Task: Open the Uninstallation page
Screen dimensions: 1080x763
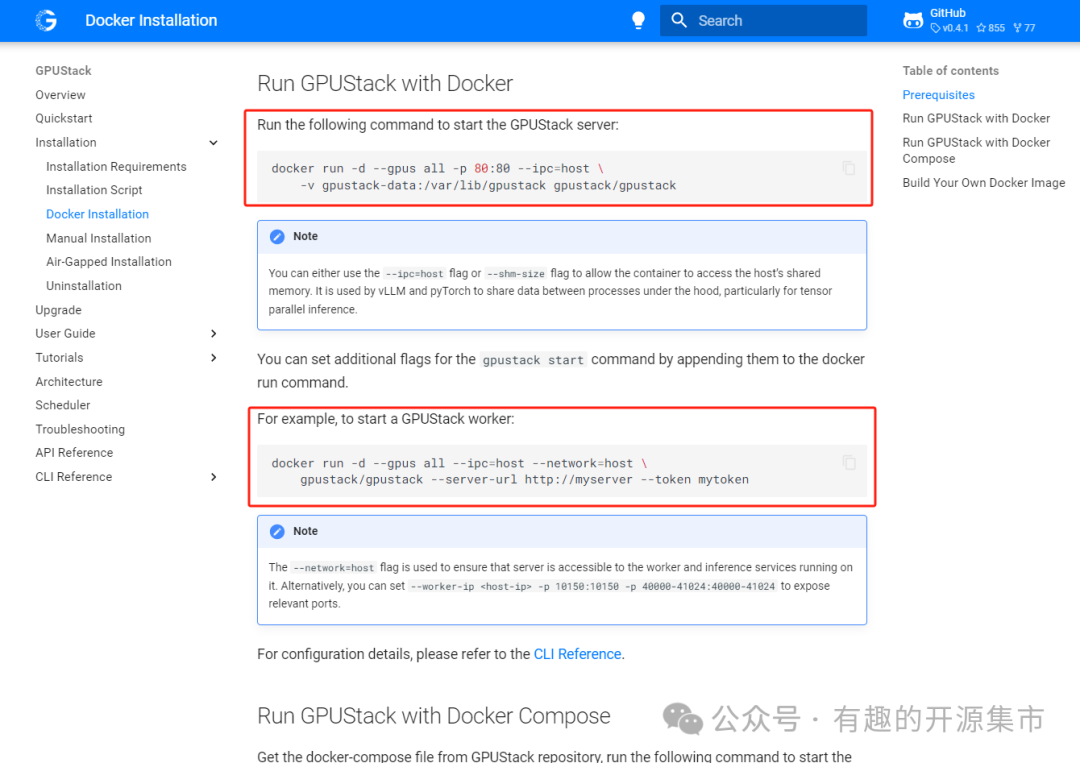Action: click(83, 286)
